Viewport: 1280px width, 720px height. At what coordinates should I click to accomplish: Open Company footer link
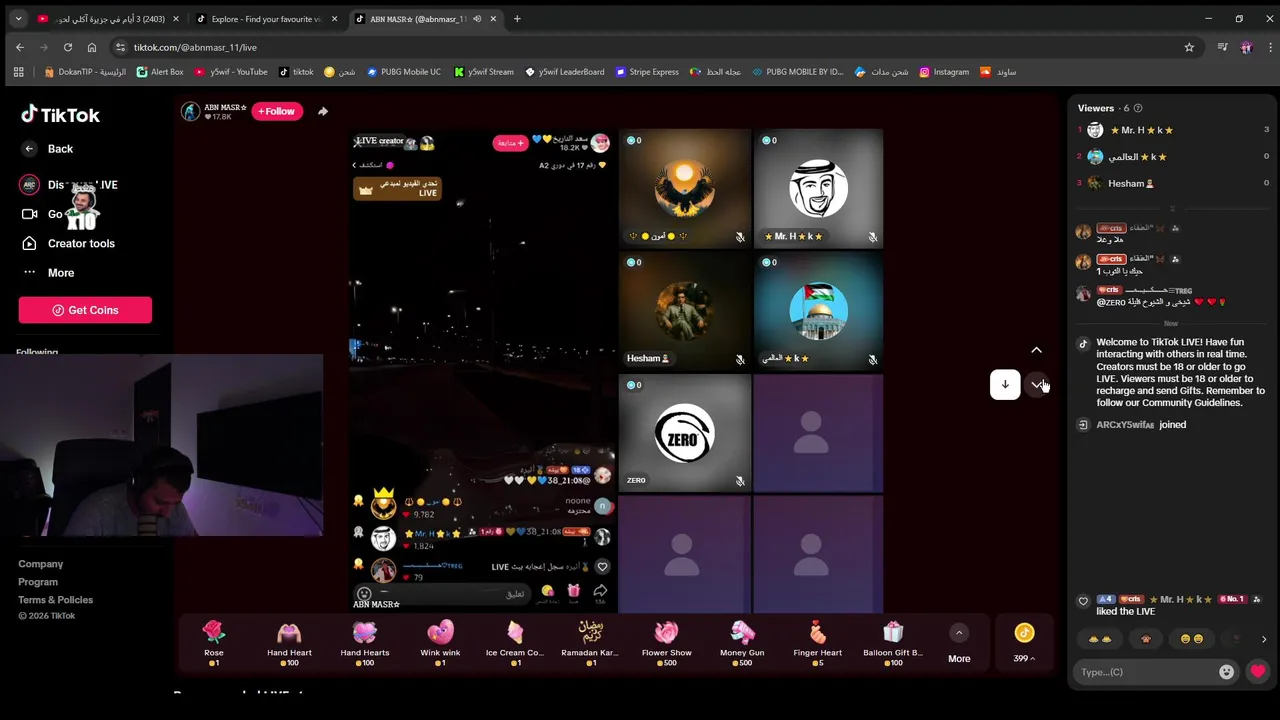click(40, 564)
